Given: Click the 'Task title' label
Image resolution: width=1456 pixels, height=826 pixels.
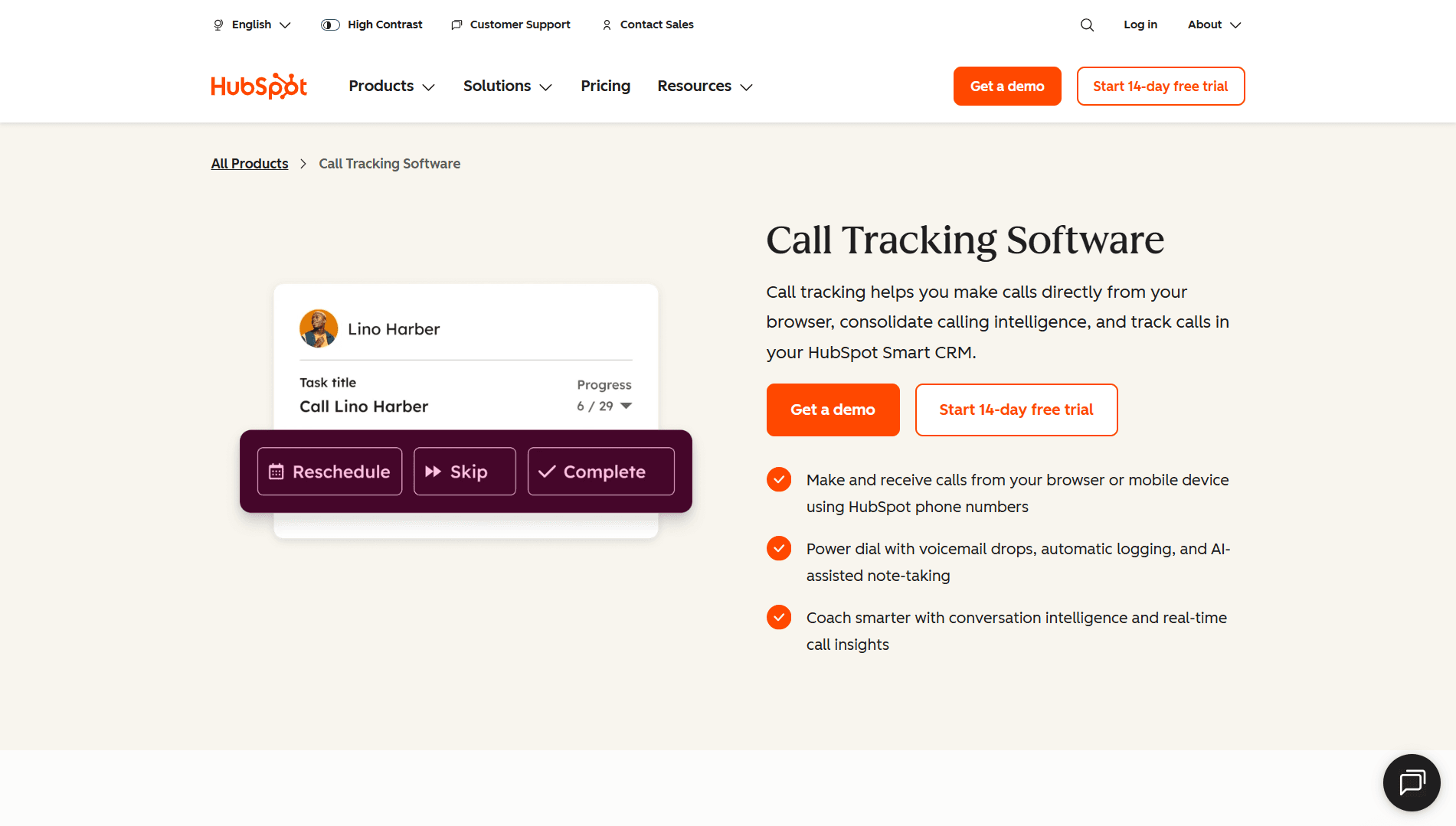Looking at the screenshot, I should coord(328,383).
